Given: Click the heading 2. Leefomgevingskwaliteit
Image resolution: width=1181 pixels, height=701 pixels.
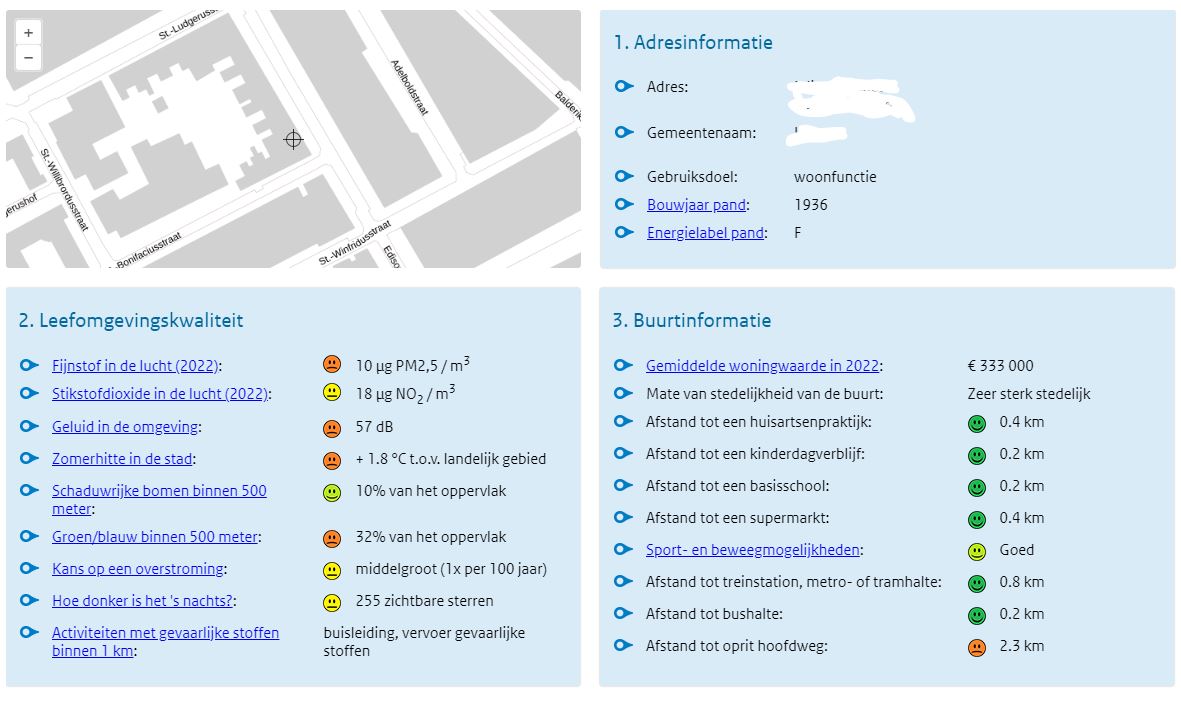Looking at the screenshot, I should coord(131,321).
